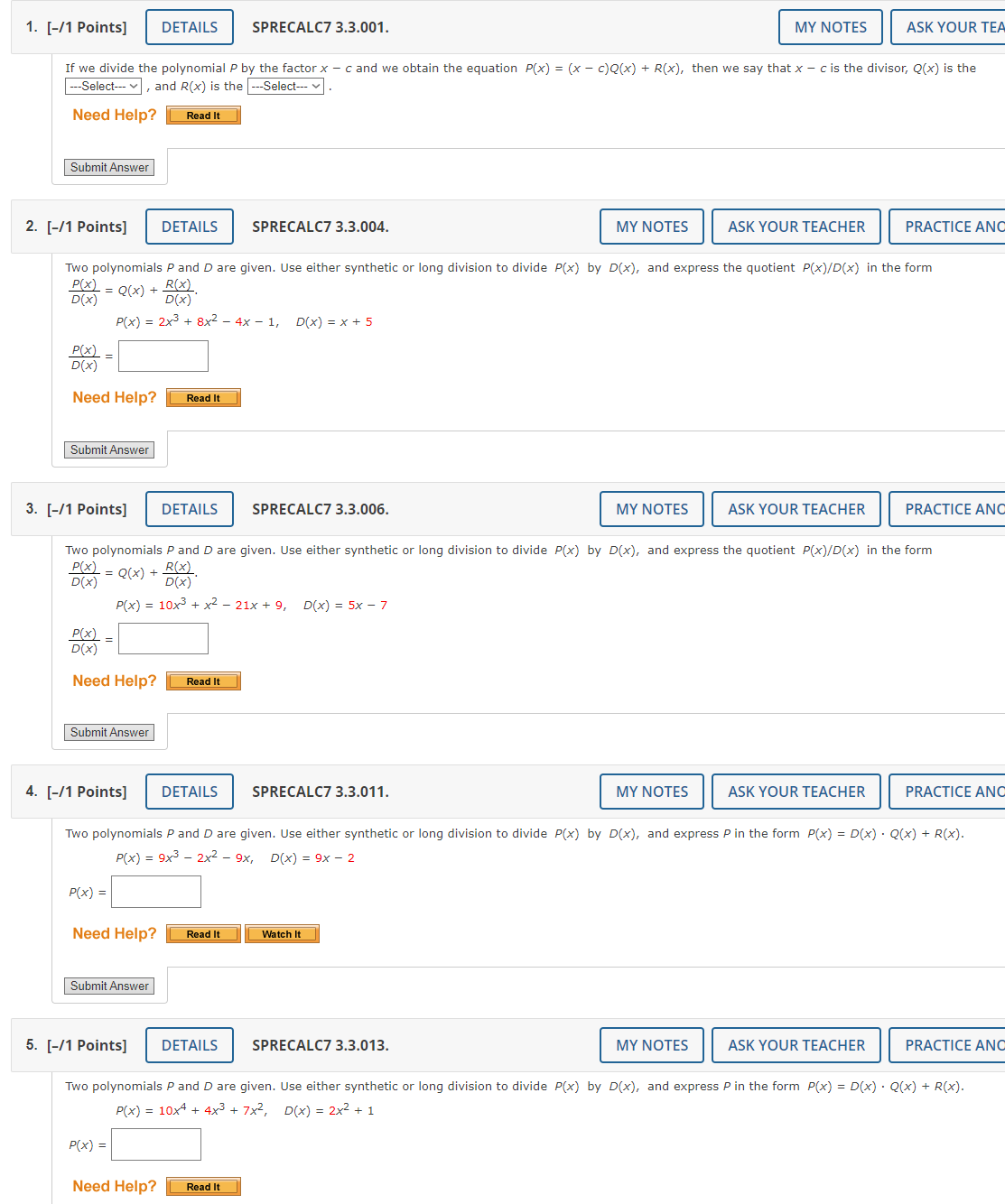1005x1204 pixels.
Task: Click the P(x) answer field in question 5
Action: 155,1144
